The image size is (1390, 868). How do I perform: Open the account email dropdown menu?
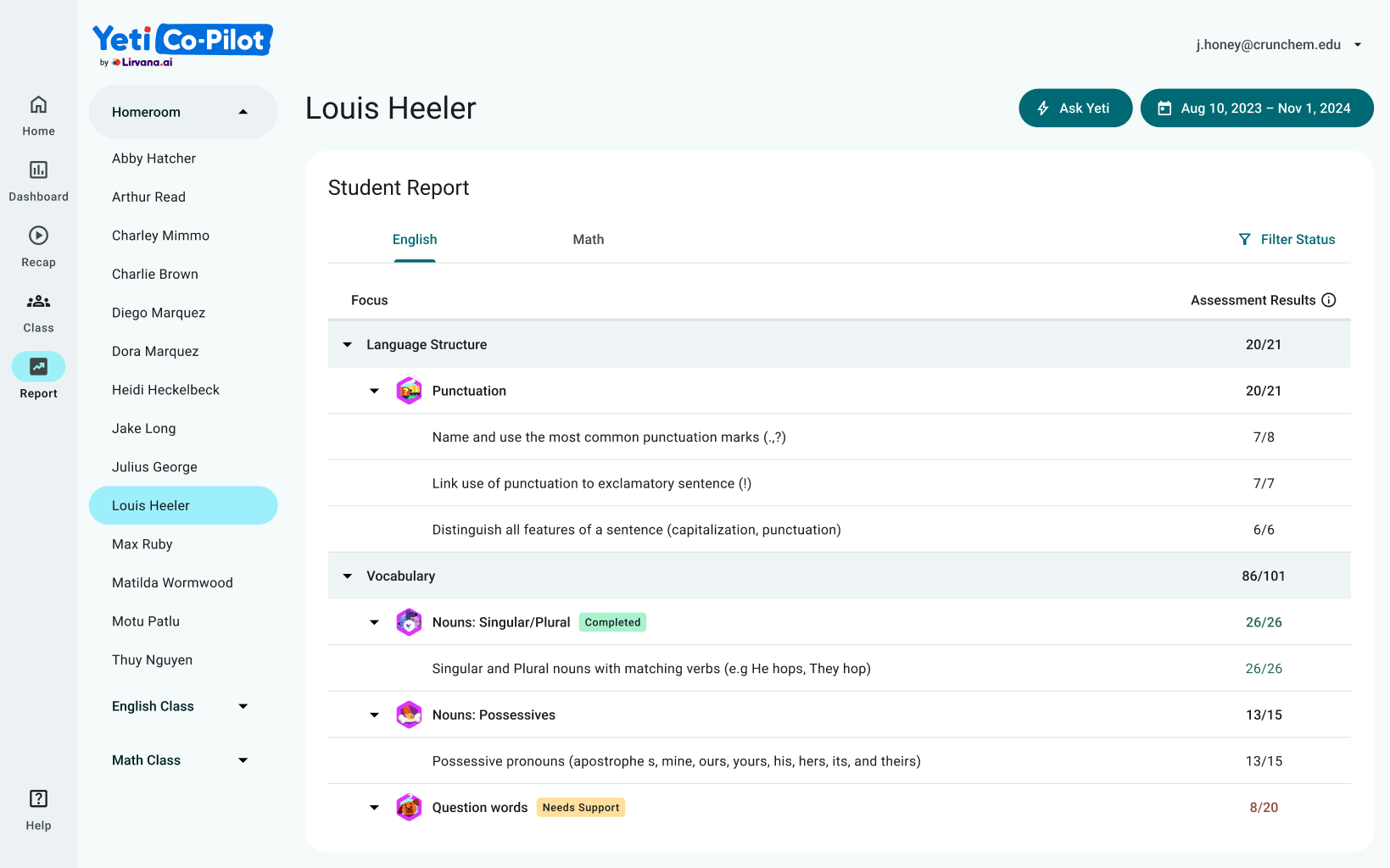1358,45
